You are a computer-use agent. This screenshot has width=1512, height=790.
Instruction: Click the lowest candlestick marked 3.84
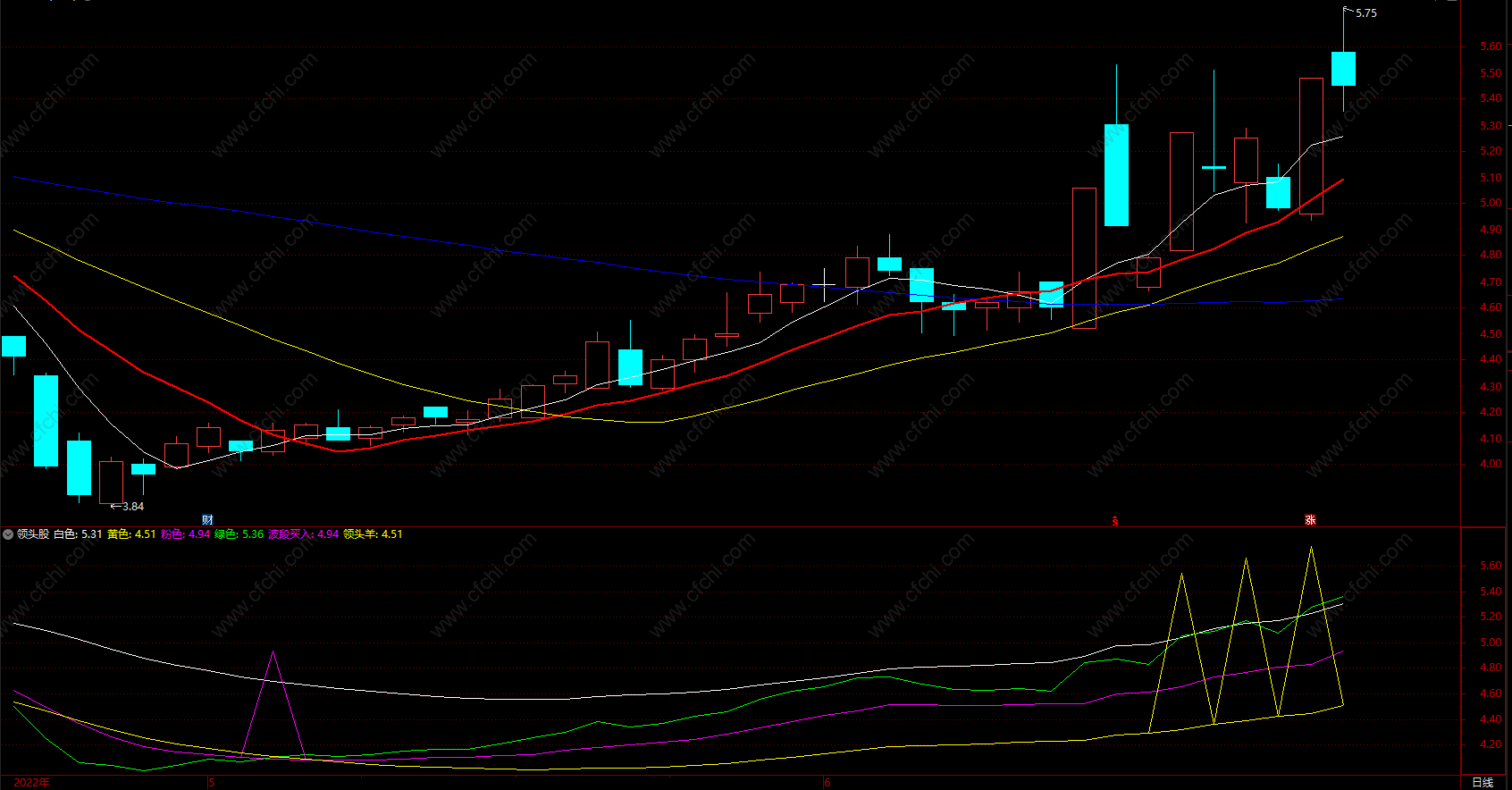[111, 482]
